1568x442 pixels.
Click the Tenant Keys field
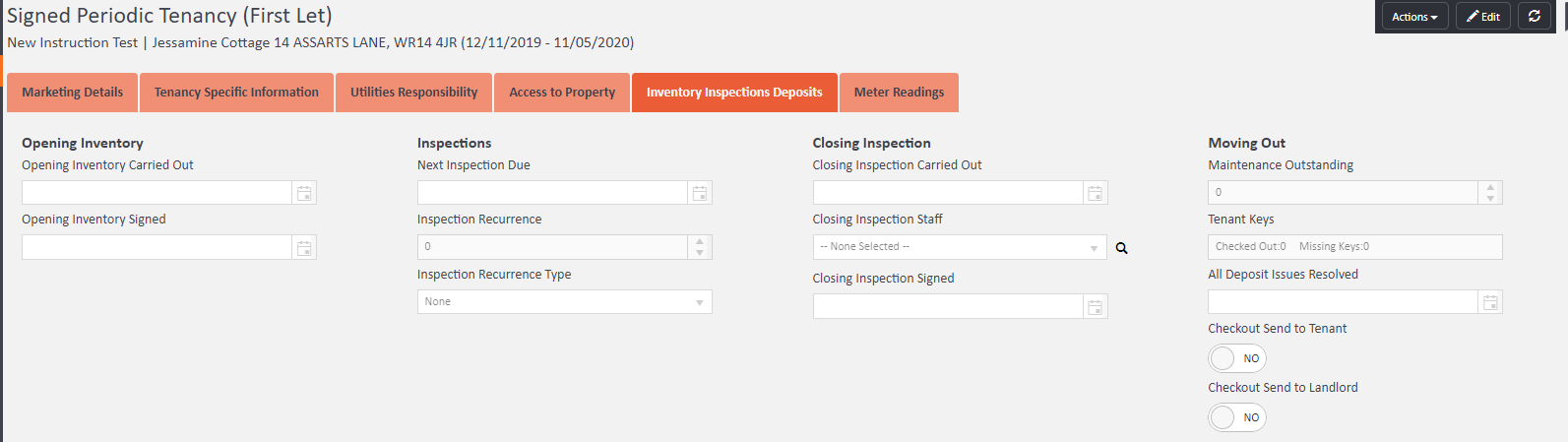[x=1354, y=247]
